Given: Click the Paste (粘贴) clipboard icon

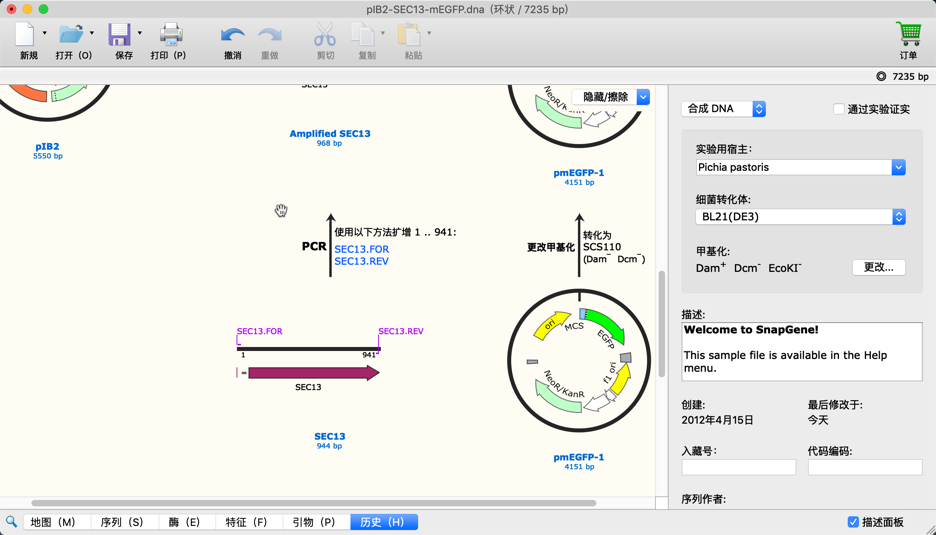Looking at the screenshot, I should pos(409,36).
